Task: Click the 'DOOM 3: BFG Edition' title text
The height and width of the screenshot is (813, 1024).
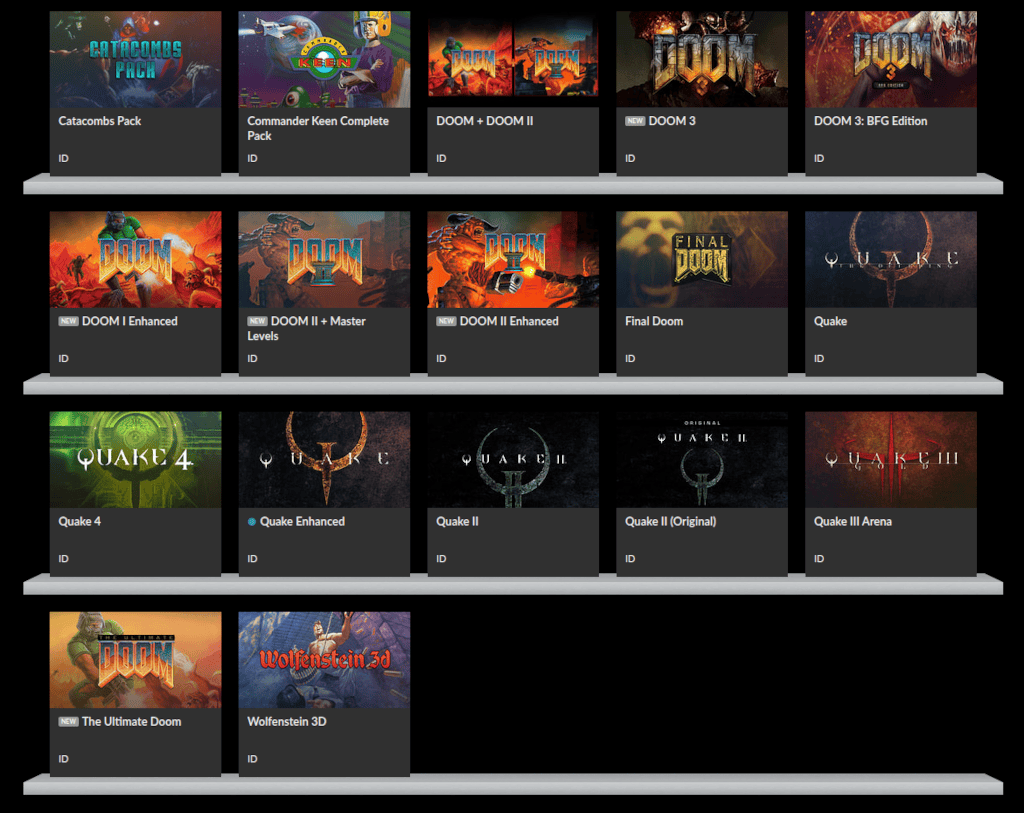Action: click(871, 121)
